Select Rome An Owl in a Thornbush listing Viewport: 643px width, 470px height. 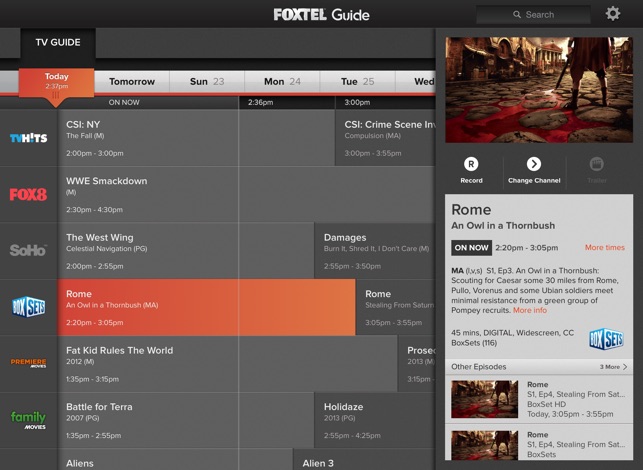(x=206, y=307)
